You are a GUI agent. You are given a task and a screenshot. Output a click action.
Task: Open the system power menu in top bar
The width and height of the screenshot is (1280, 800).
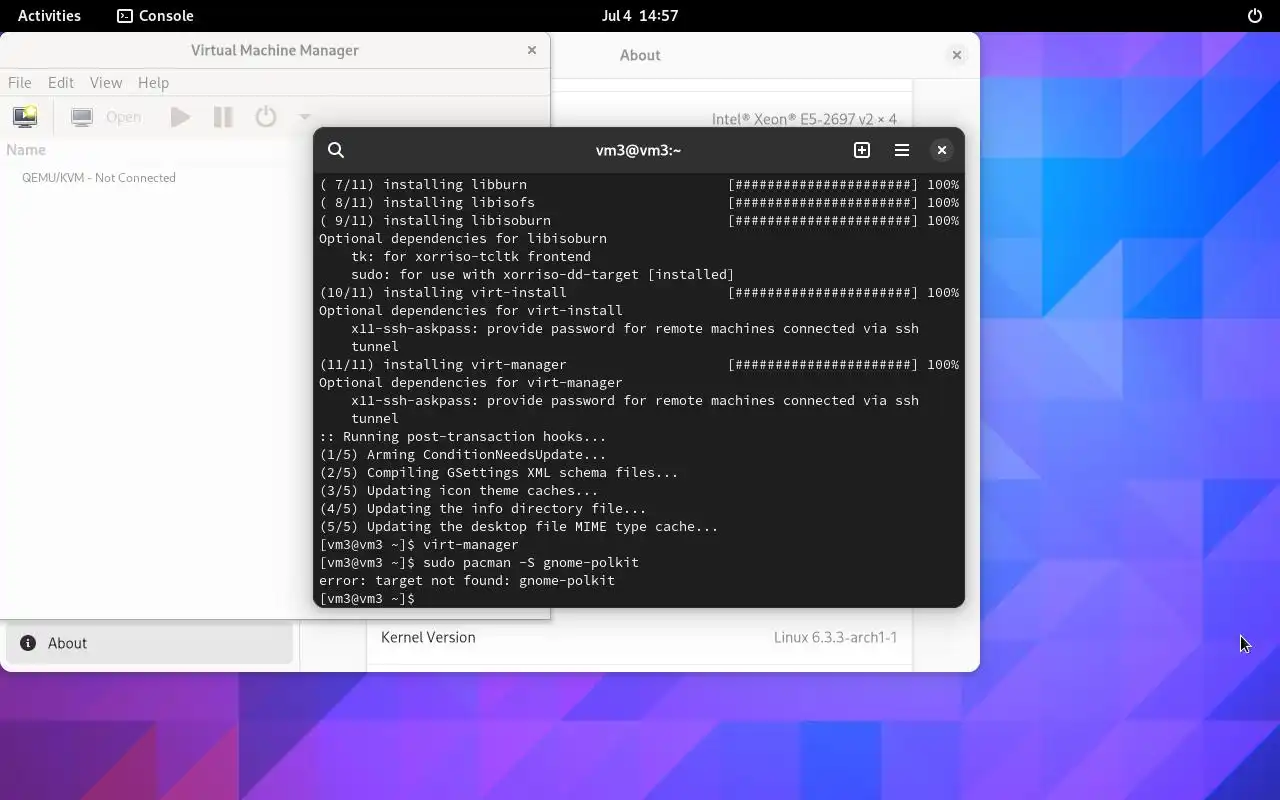pos(1255,16)
